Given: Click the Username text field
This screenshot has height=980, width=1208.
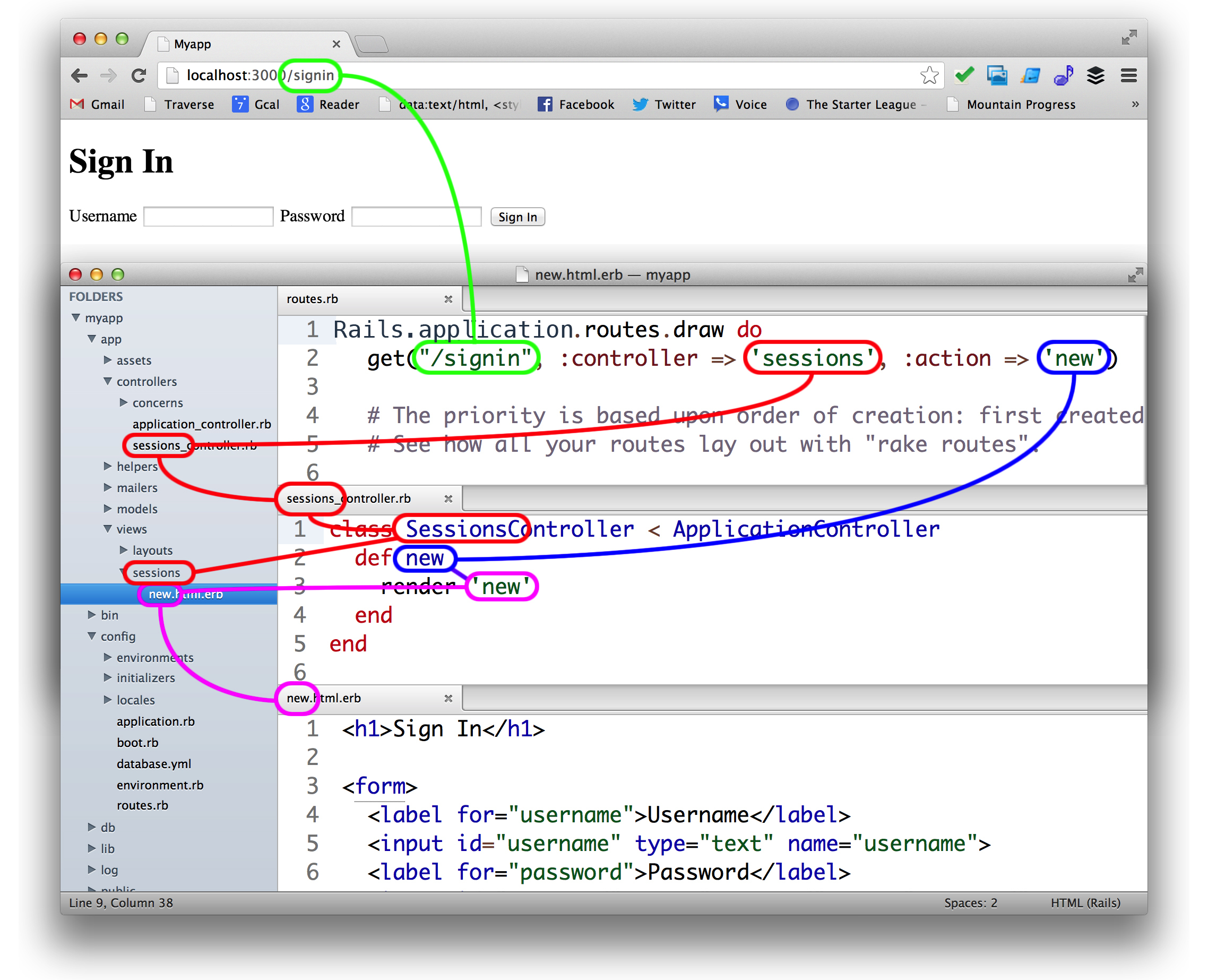Looking at the screenshot, I should tap(208, 217).
